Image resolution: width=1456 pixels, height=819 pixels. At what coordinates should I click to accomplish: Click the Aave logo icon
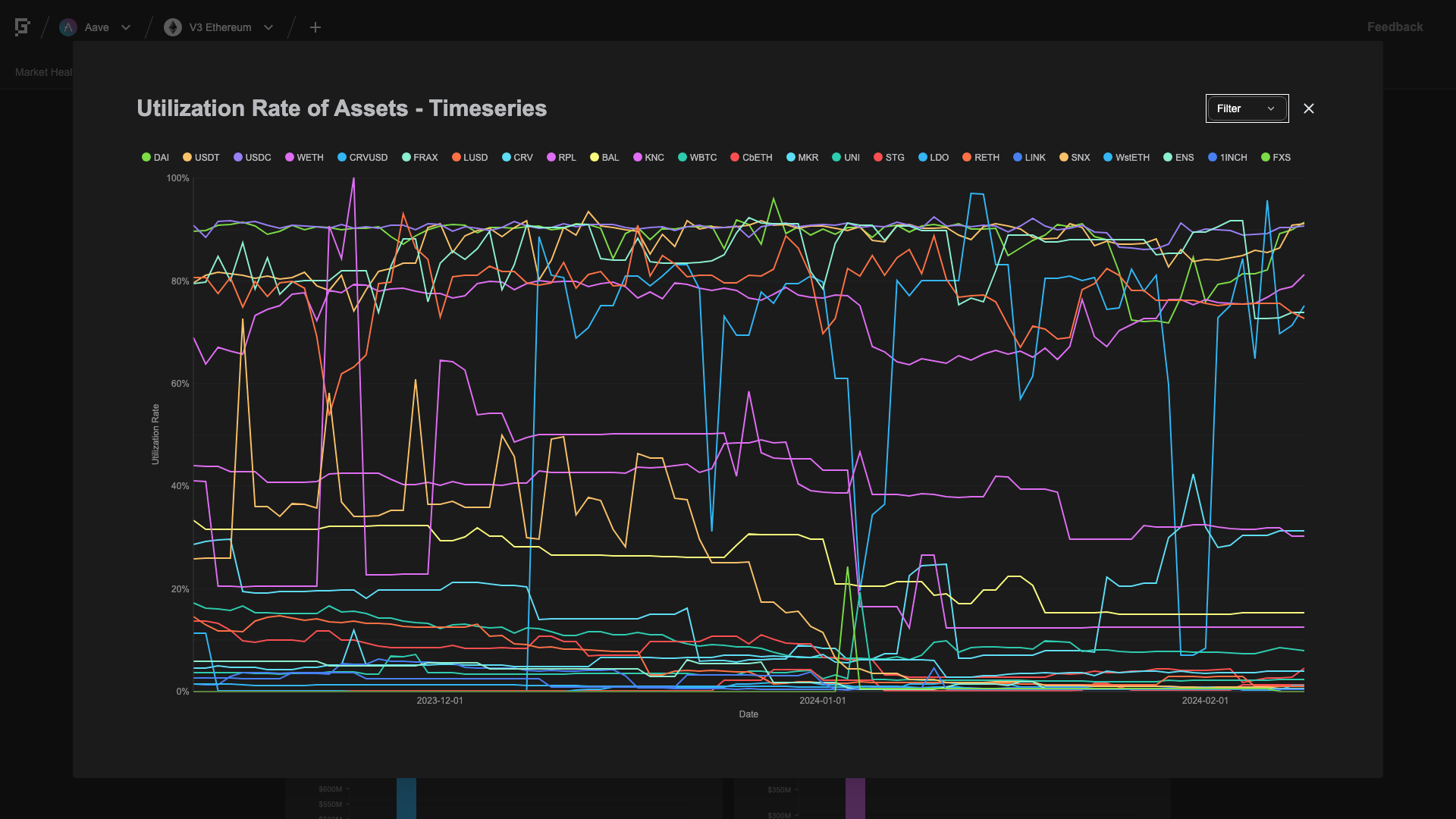click(x=68, y=27)
